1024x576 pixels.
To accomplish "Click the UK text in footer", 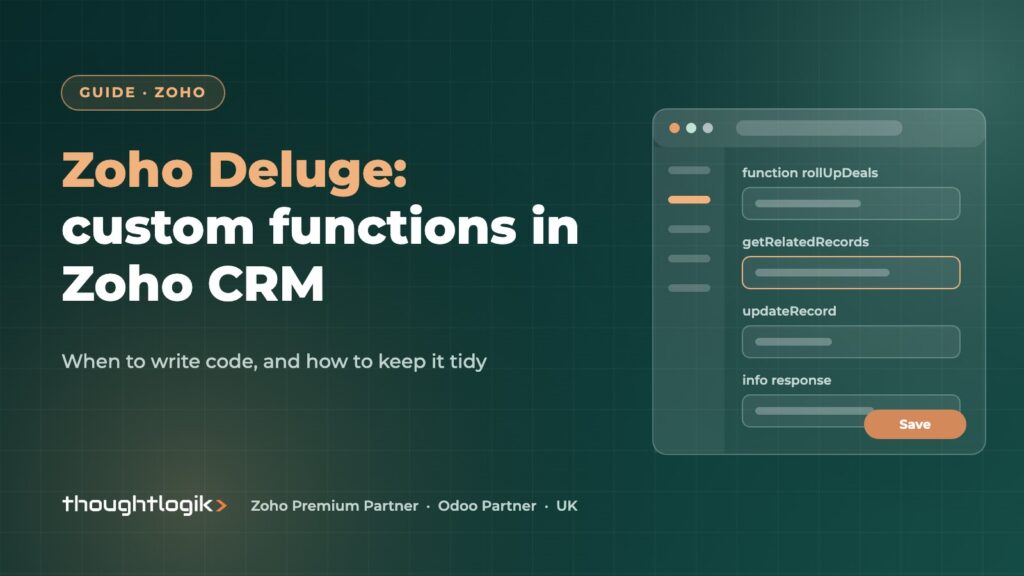I will [567, 506].
